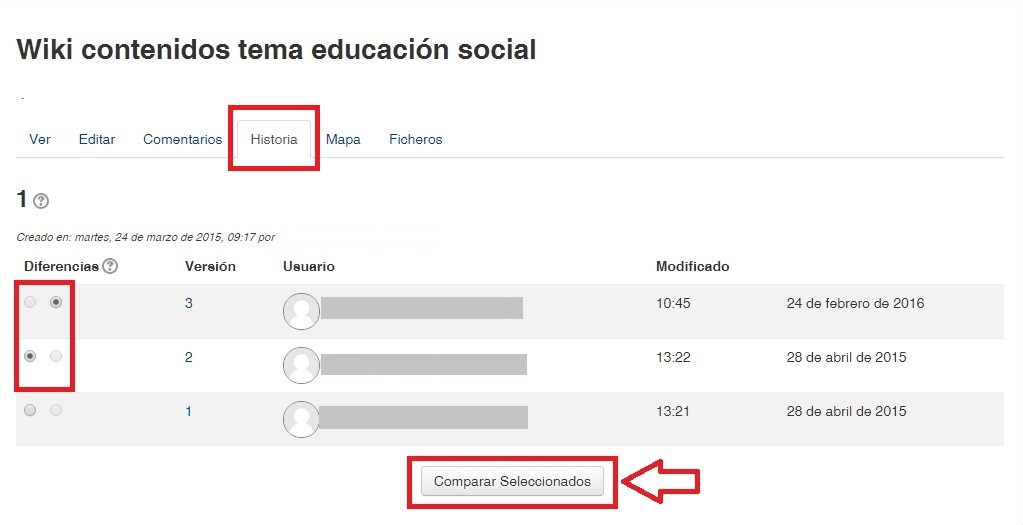
Task: Go to the Comentarios tab
Action: [x=182, y=139]
